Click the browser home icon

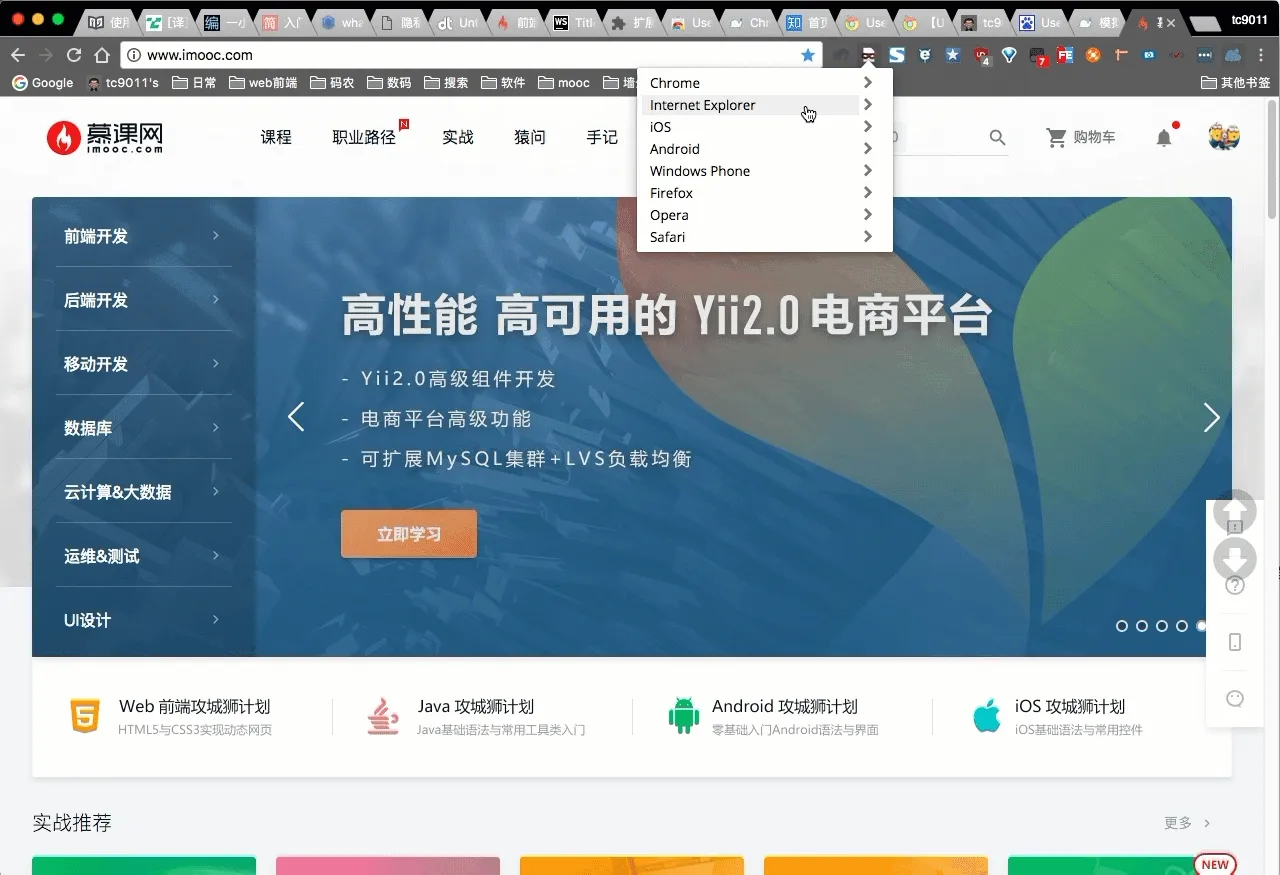[102, 55]
